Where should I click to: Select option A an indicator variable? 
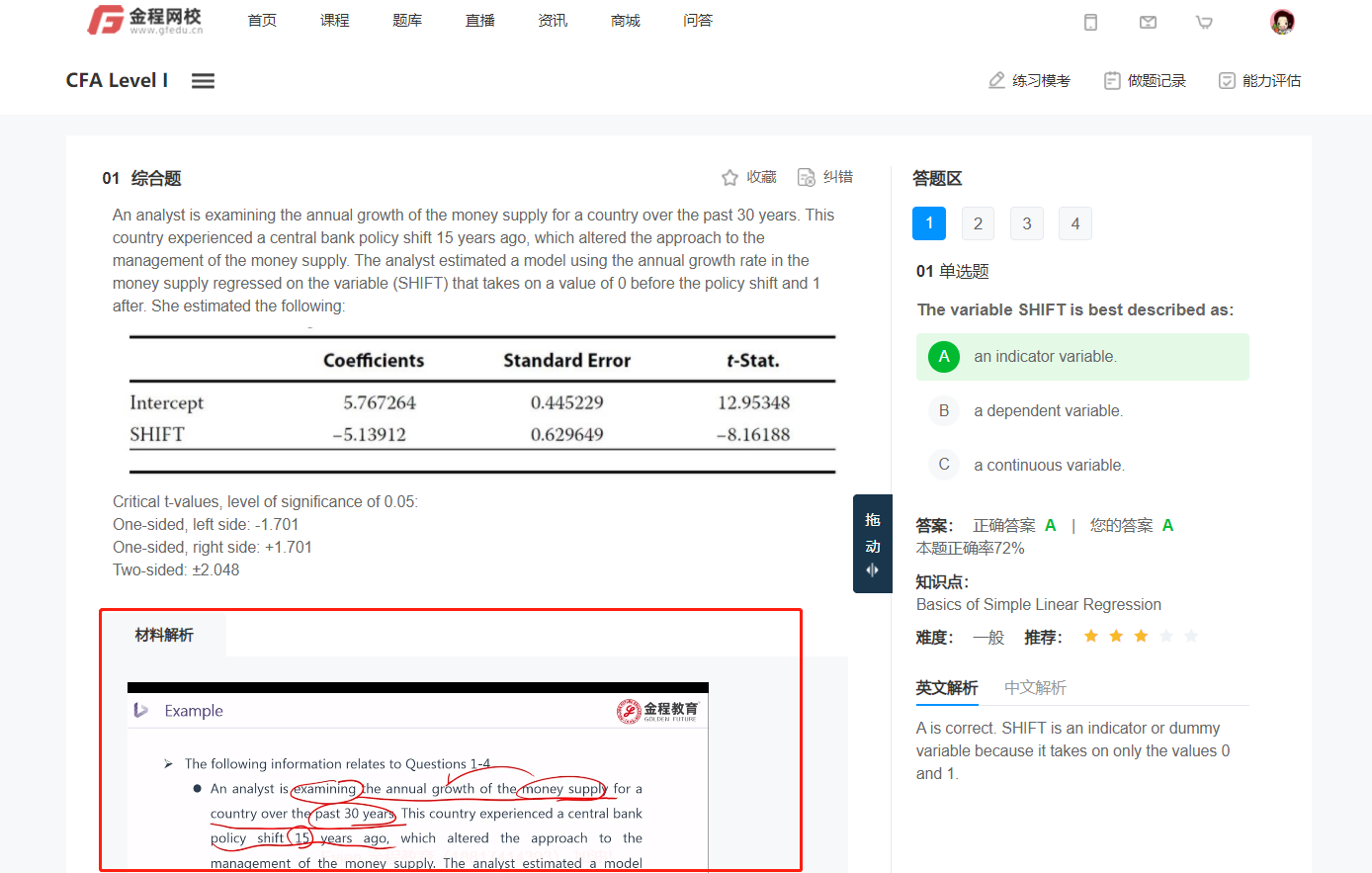[944, 357]
